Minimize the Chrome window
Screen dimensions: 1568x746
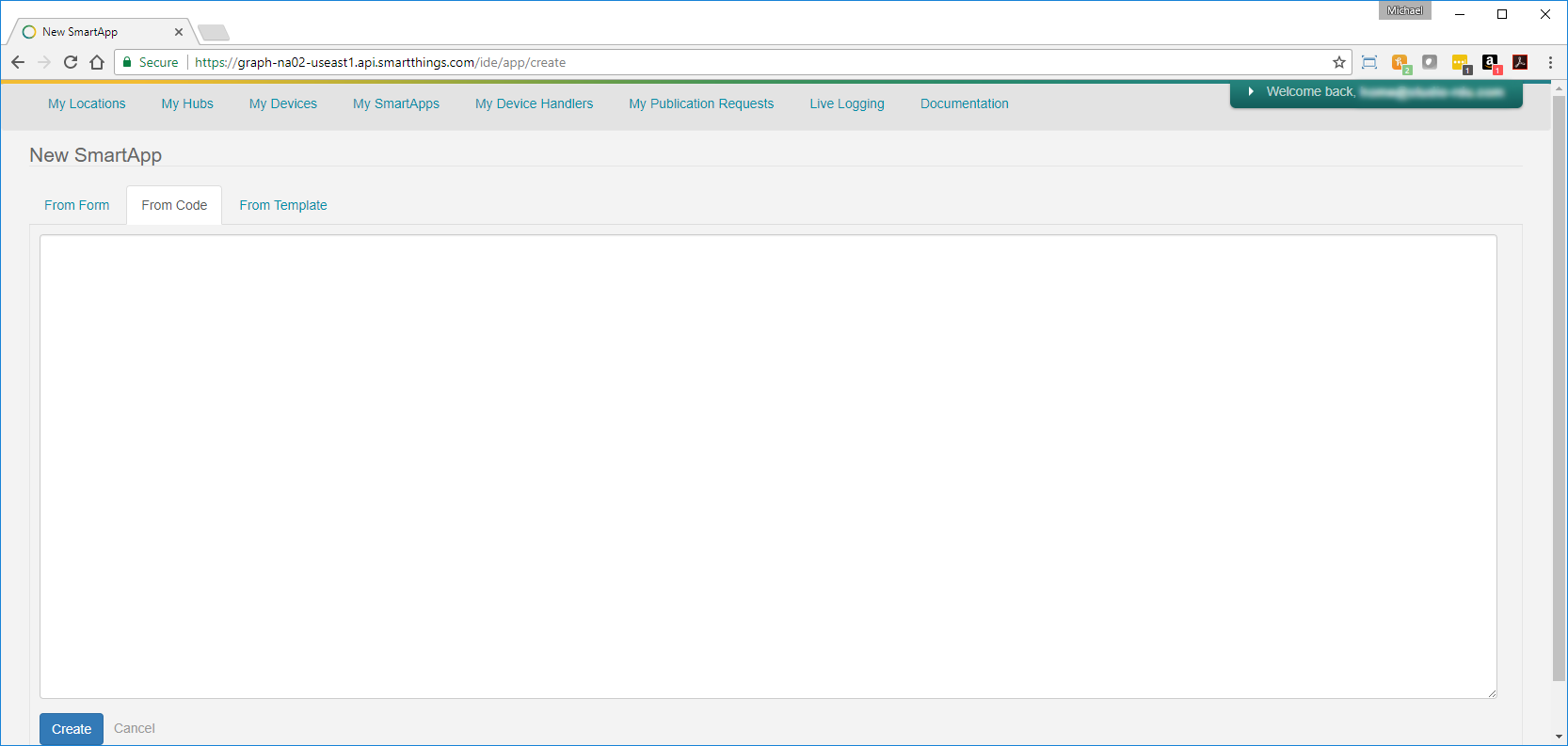click(x=1460, y=14)
